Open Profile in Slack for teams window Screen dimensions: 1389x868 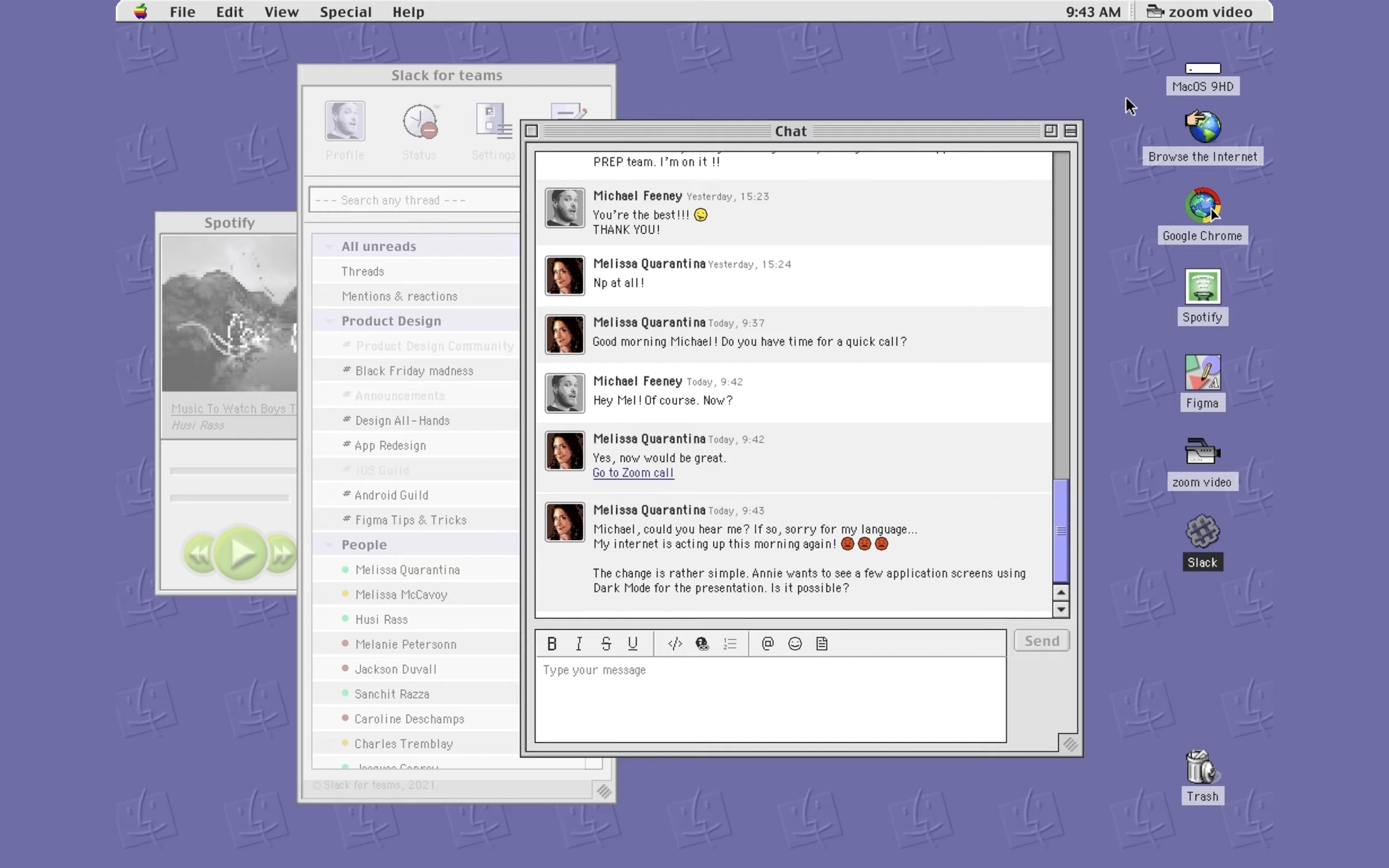[x=344, y=130]
